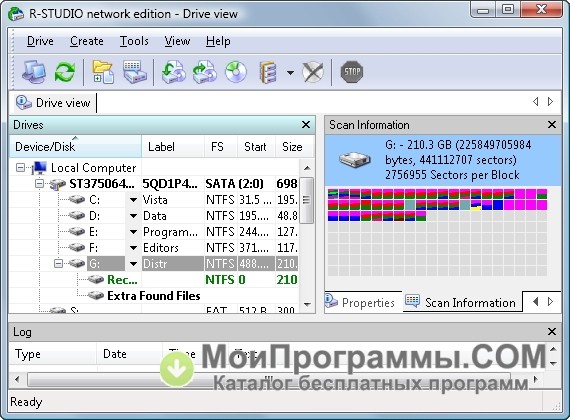Screen dimensions: 570x420
Task: Close the Scan Information panel
Action: [x=552, y=125]
